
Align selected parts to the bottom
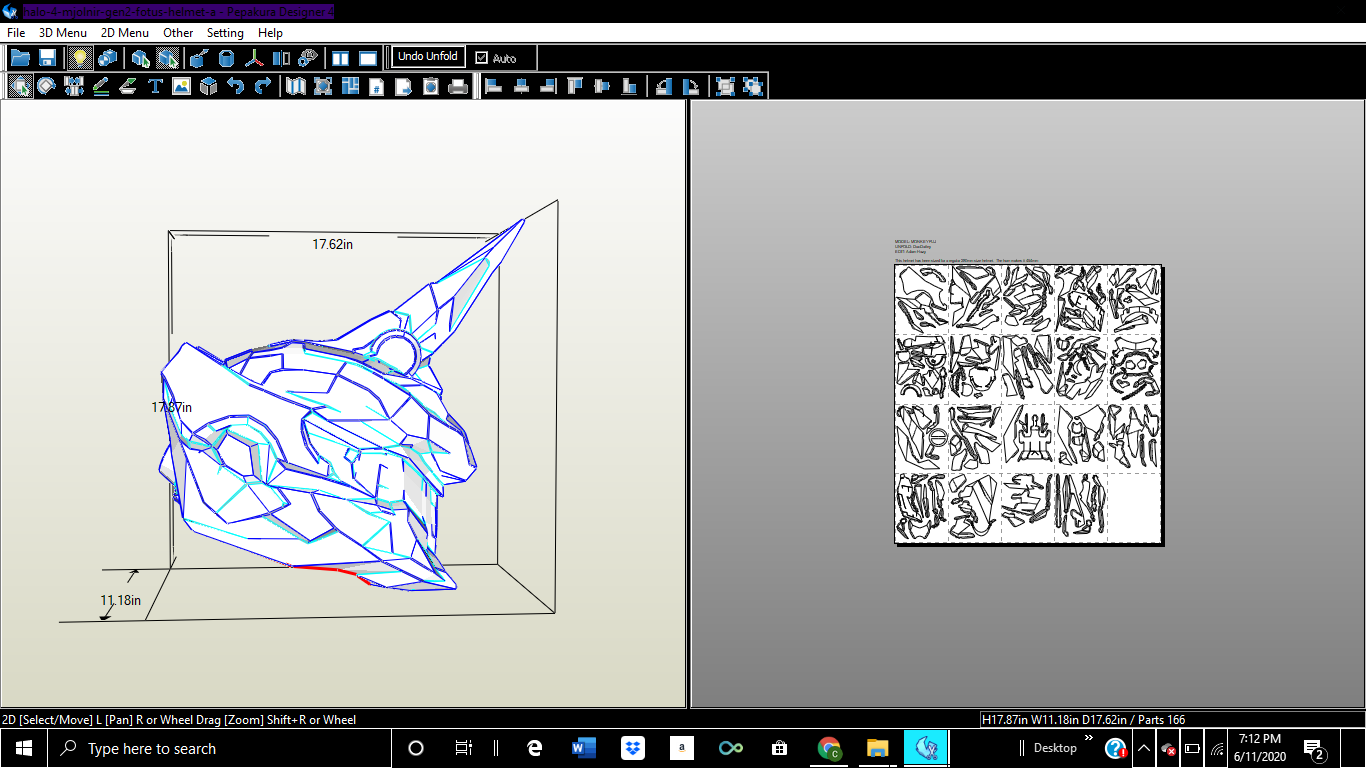(x=629, y=86)
